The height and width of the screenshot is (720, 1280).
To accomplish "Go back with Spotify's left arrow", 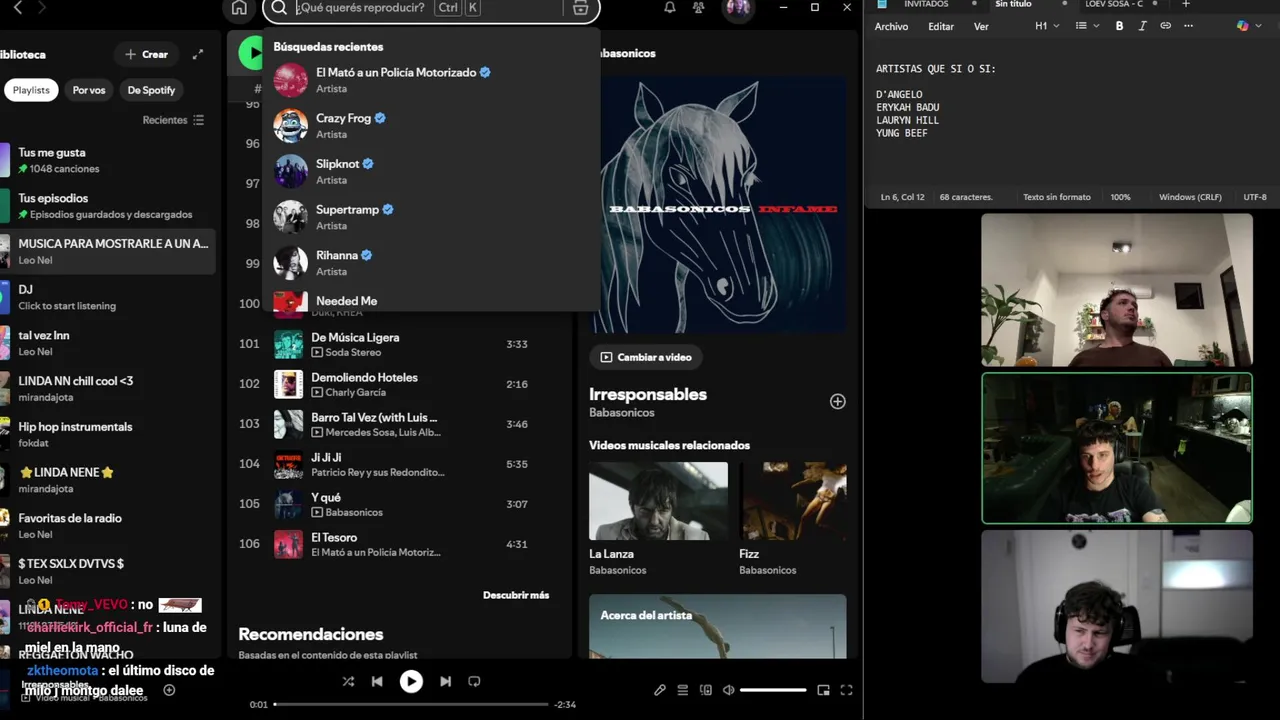I will tap(17, 7).
